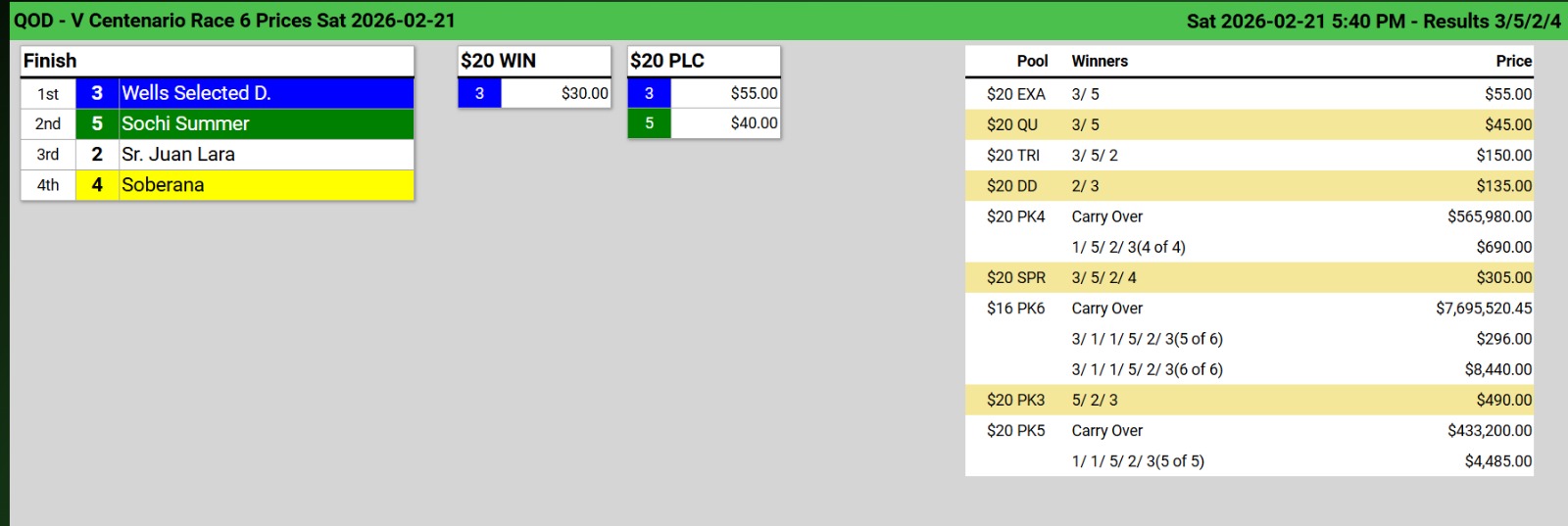Screen dimensions: 1568x526
Task: Select Wells Selected D. runner name
Action: [x=196, y=93]
